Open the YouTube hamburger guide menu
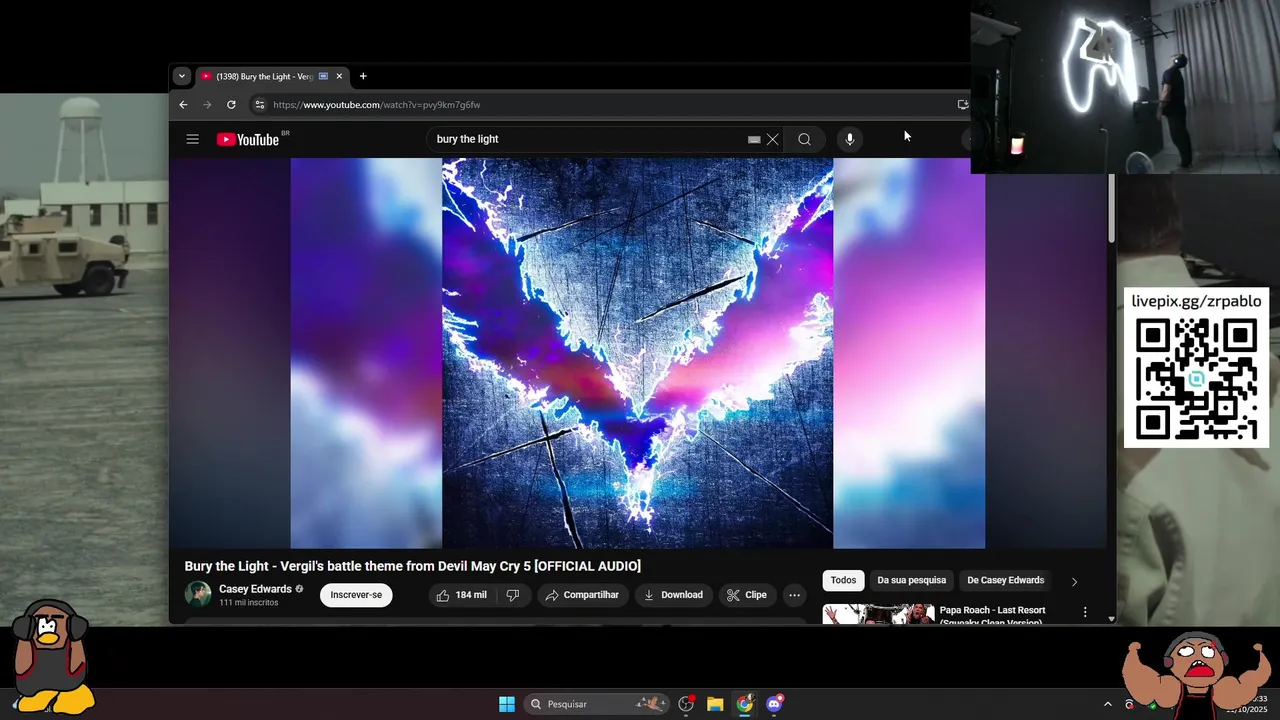Image resolution: width=1280 pixels, height=720 pixels. point(193,139)
